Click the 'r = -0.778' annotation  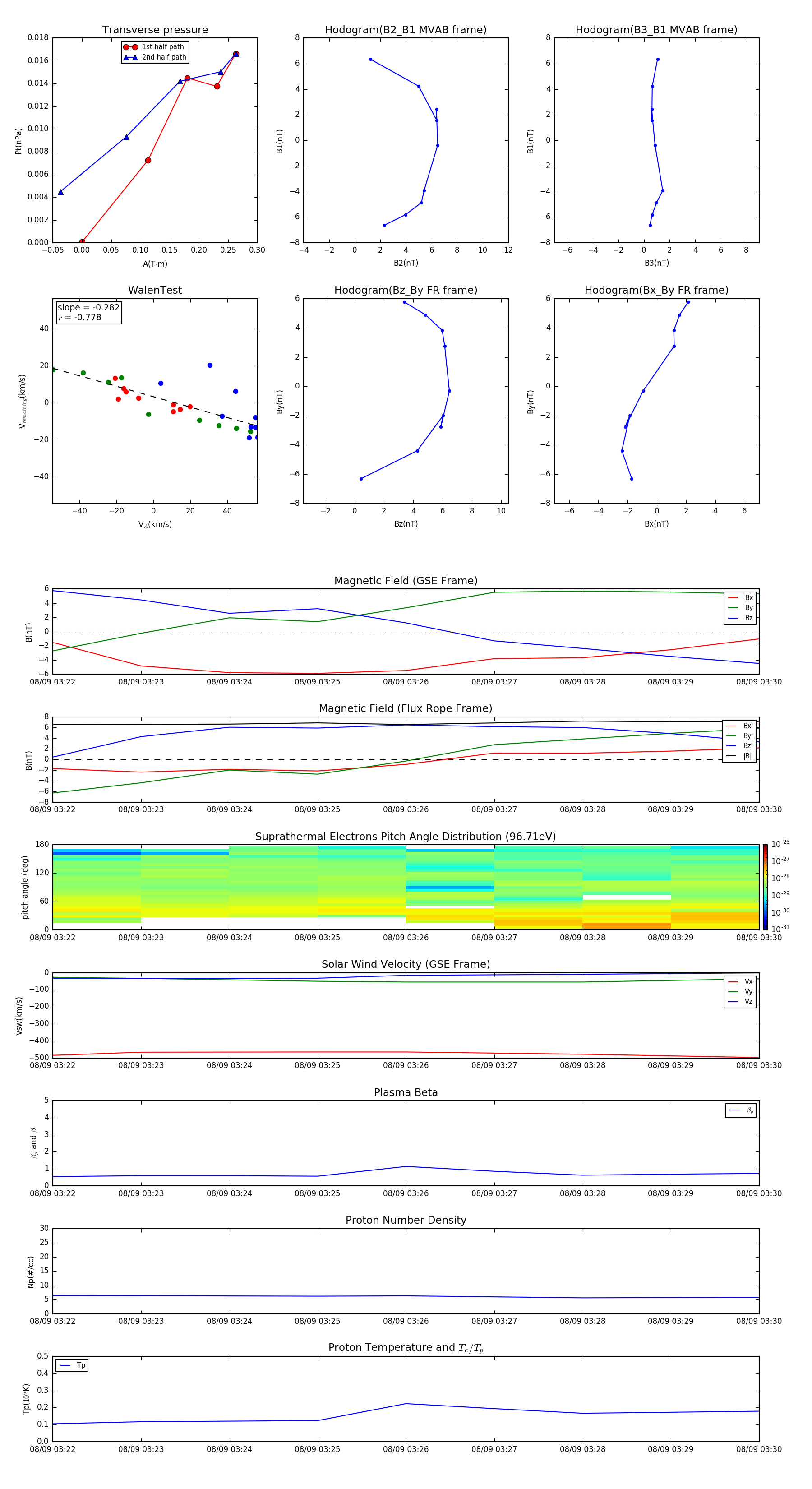click(80, 317)
